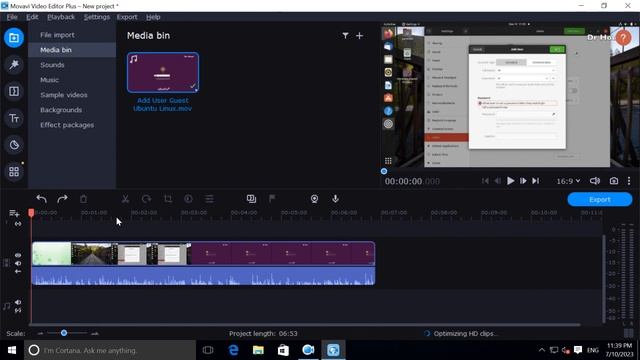Viewport: 640px width, 360px height.
Task: Open File Explorer from taskbar
Action: click(258, 350)
